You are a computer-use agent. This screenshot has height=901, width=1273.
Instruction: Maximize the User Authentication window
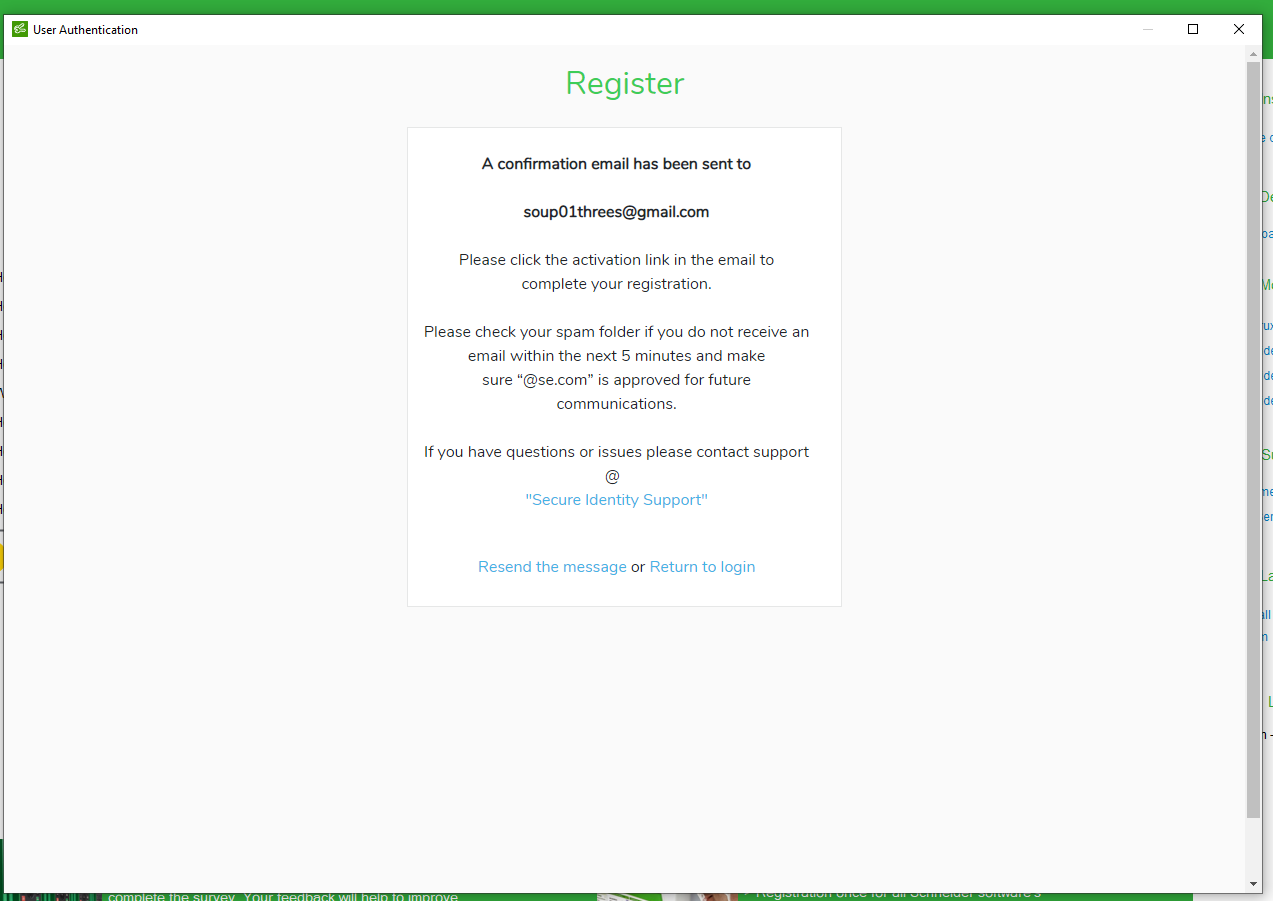pos(1193,29)
